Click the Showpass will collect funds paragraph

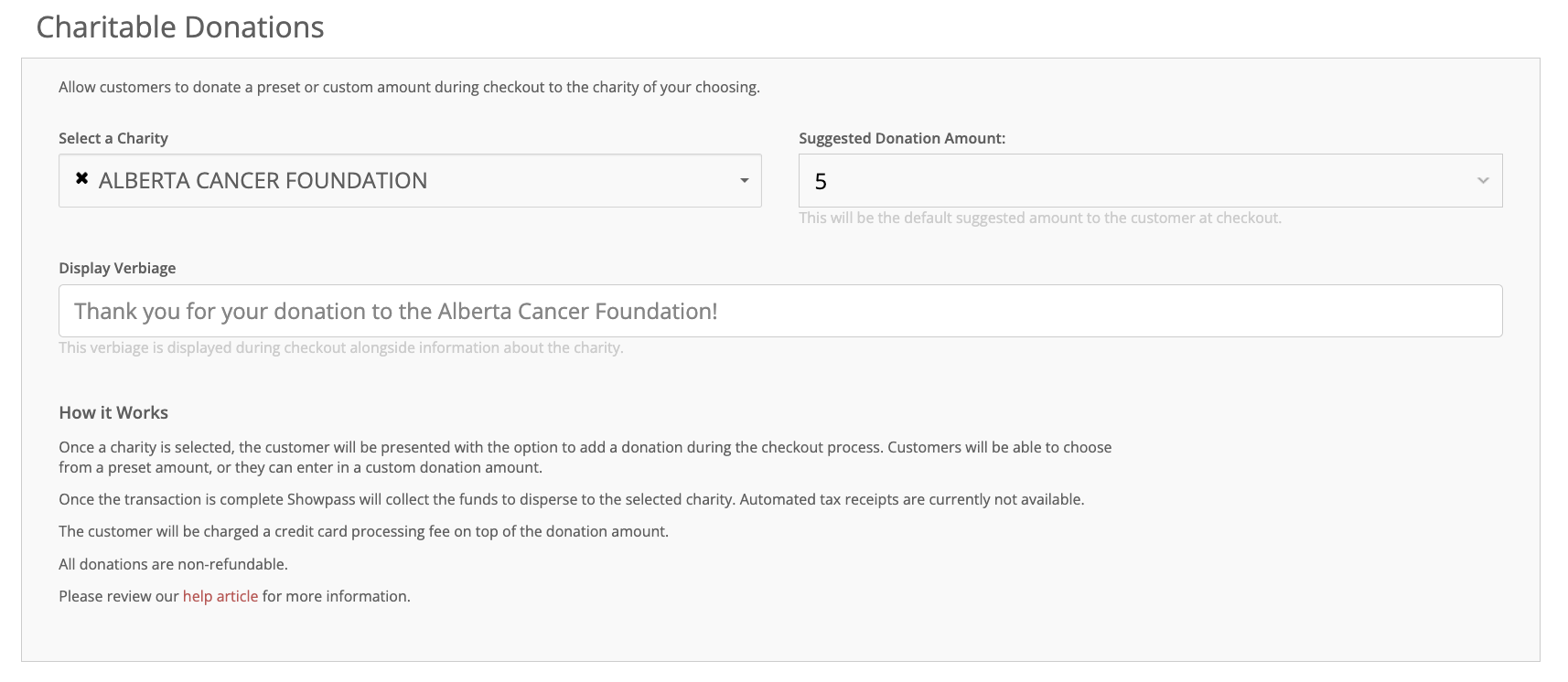(571, 499)
